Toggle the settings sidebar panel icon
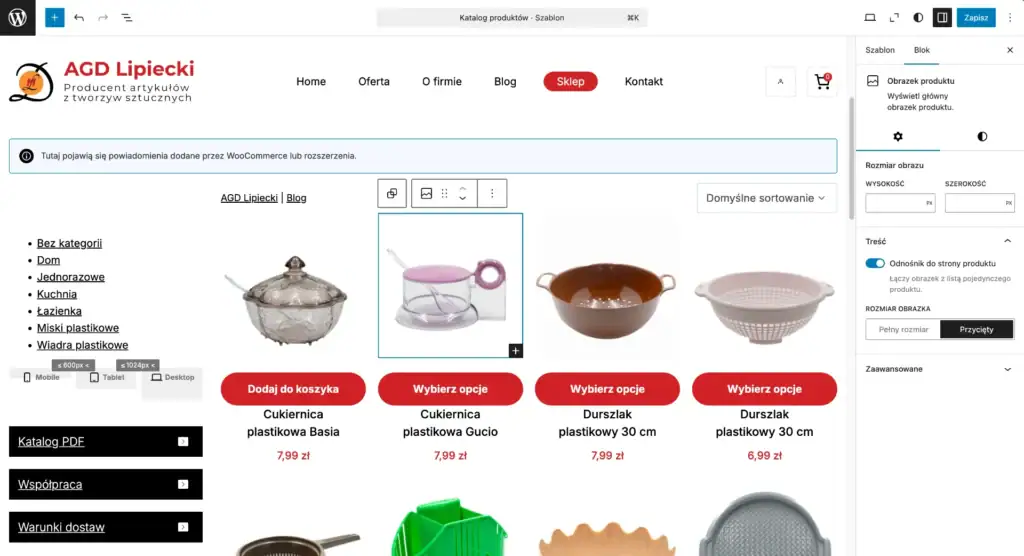 click(x=942, y=18)
